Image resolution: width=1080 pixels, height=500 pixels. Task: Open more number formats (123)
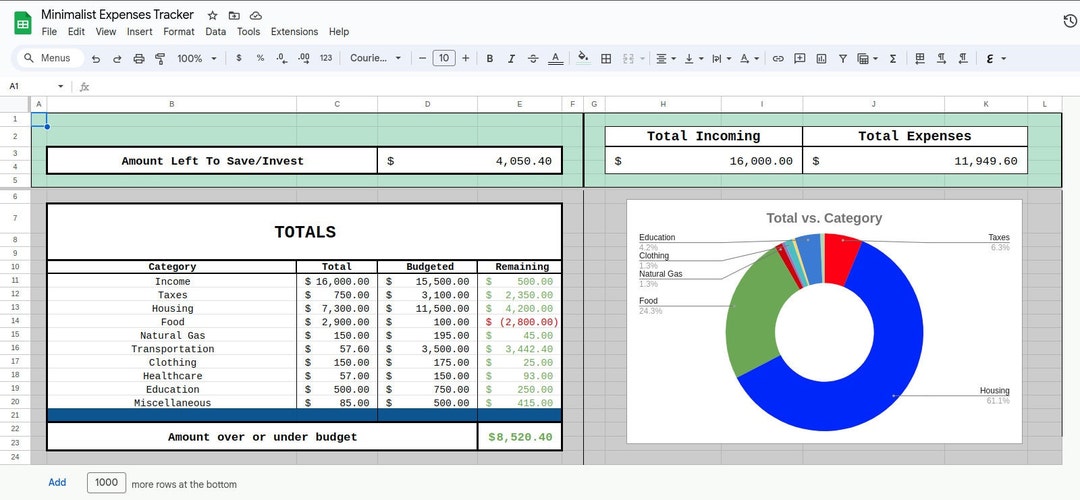coord(326,59)
